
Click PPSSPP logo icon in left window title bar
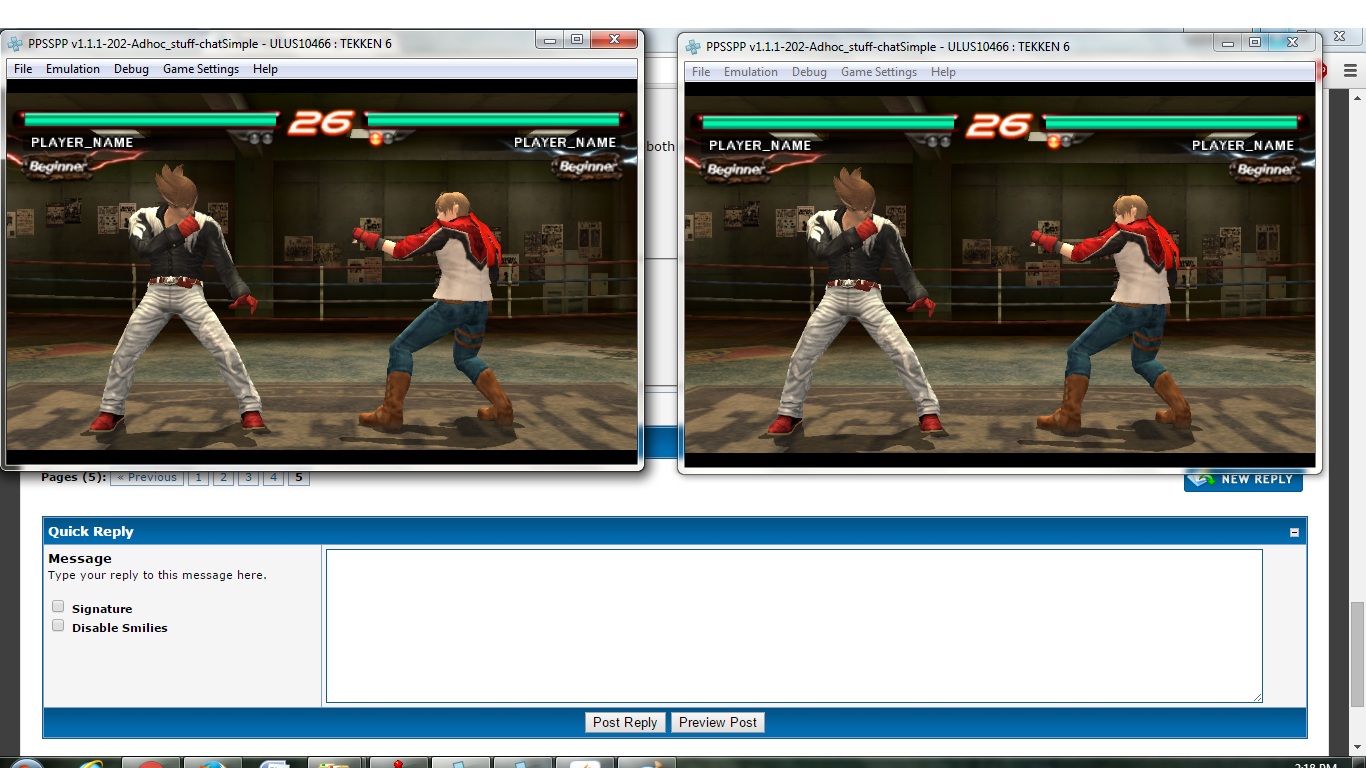(15, 44)
